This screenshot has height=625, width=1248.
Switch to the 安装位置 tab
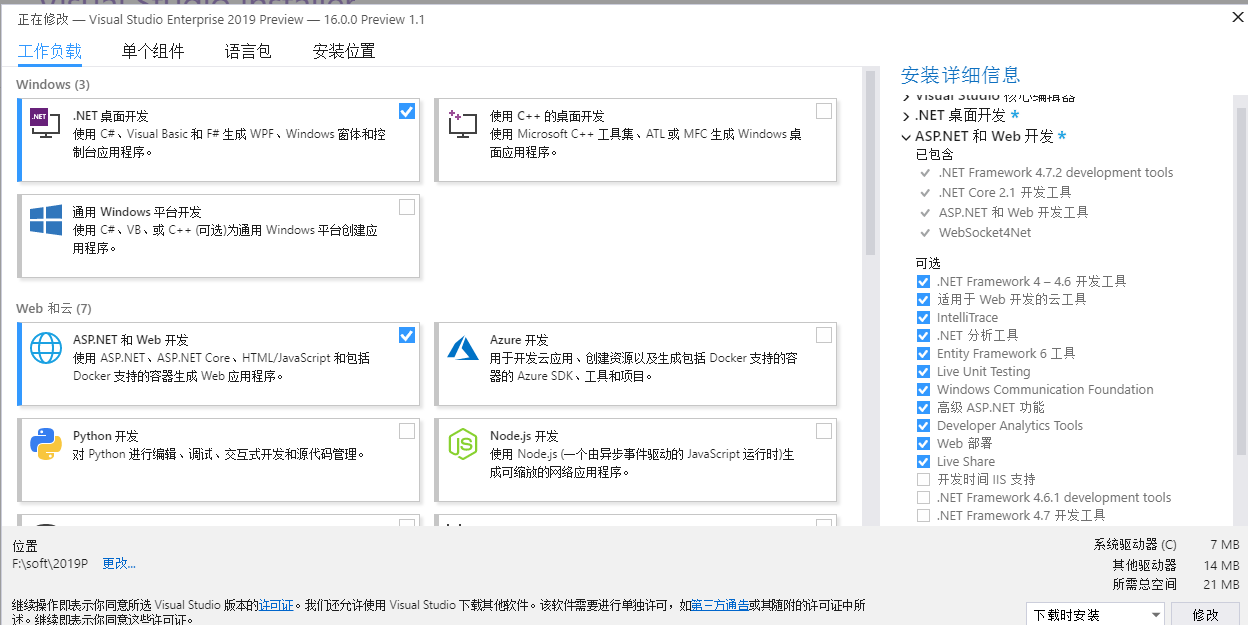pyautogui.click(x=344, y=51)
